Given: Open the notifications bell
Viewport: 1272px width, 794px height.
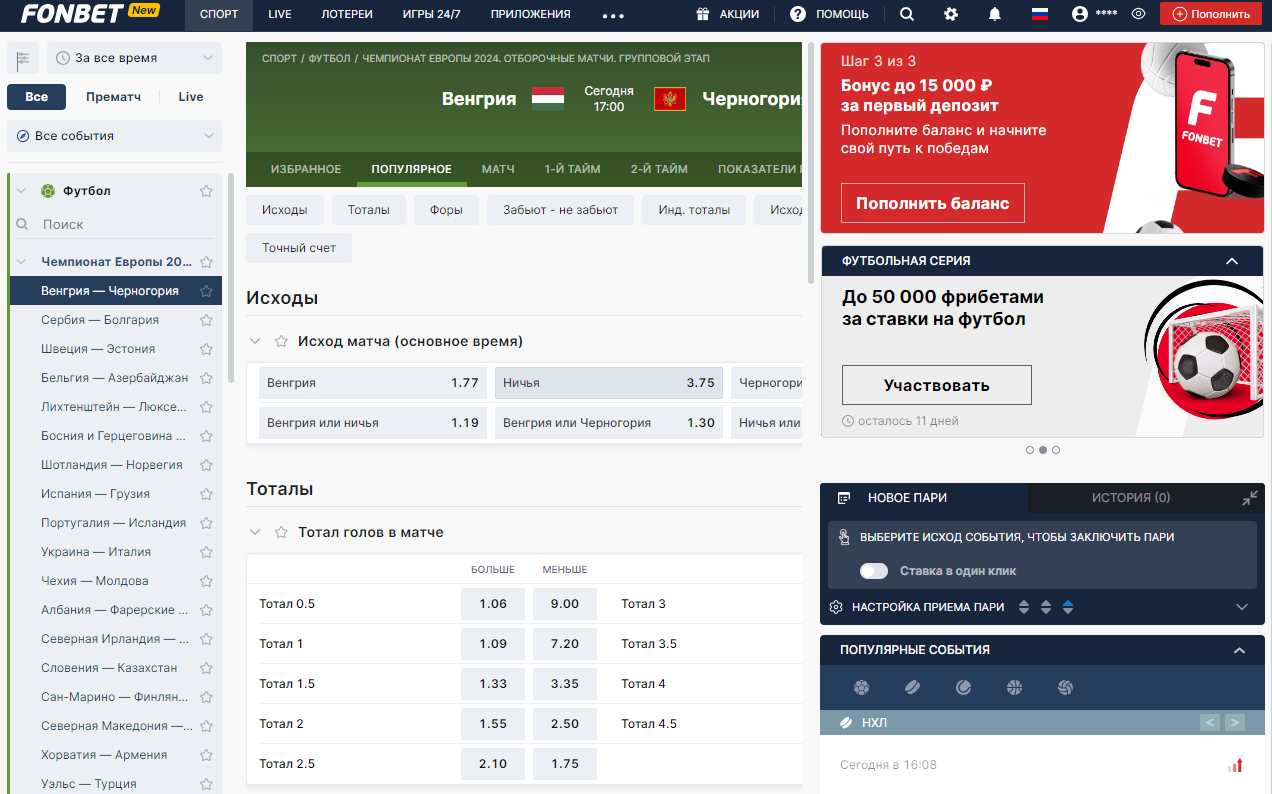Looking at the screenshot, I should (995, 14).
